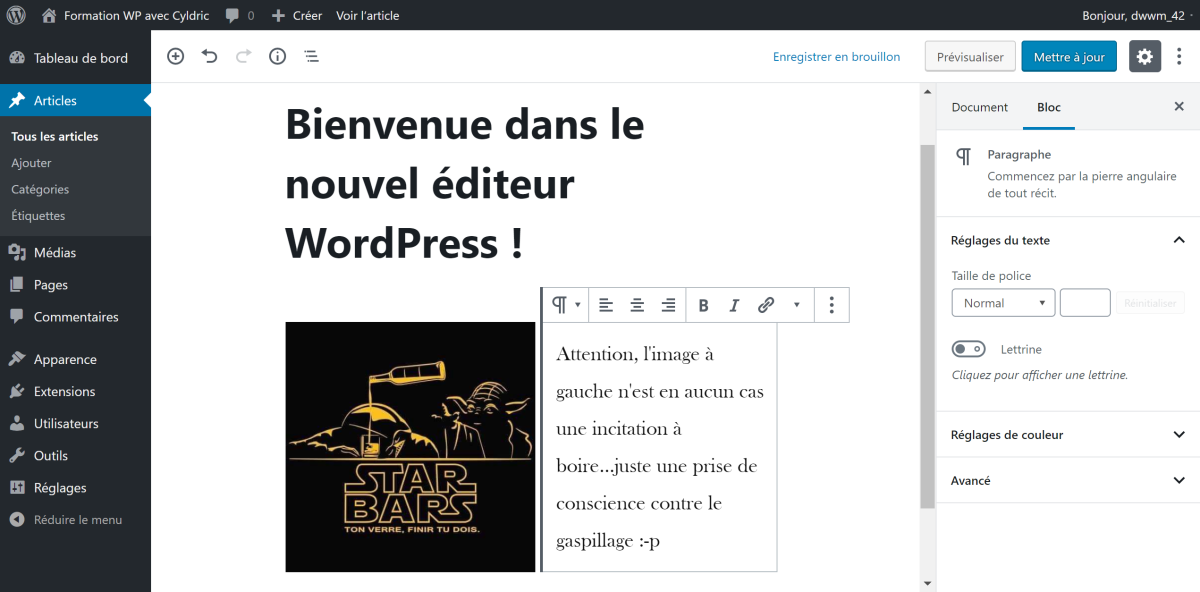Open the Pages menu
This screenshot has width=1200, height=592.
(75, 285)
